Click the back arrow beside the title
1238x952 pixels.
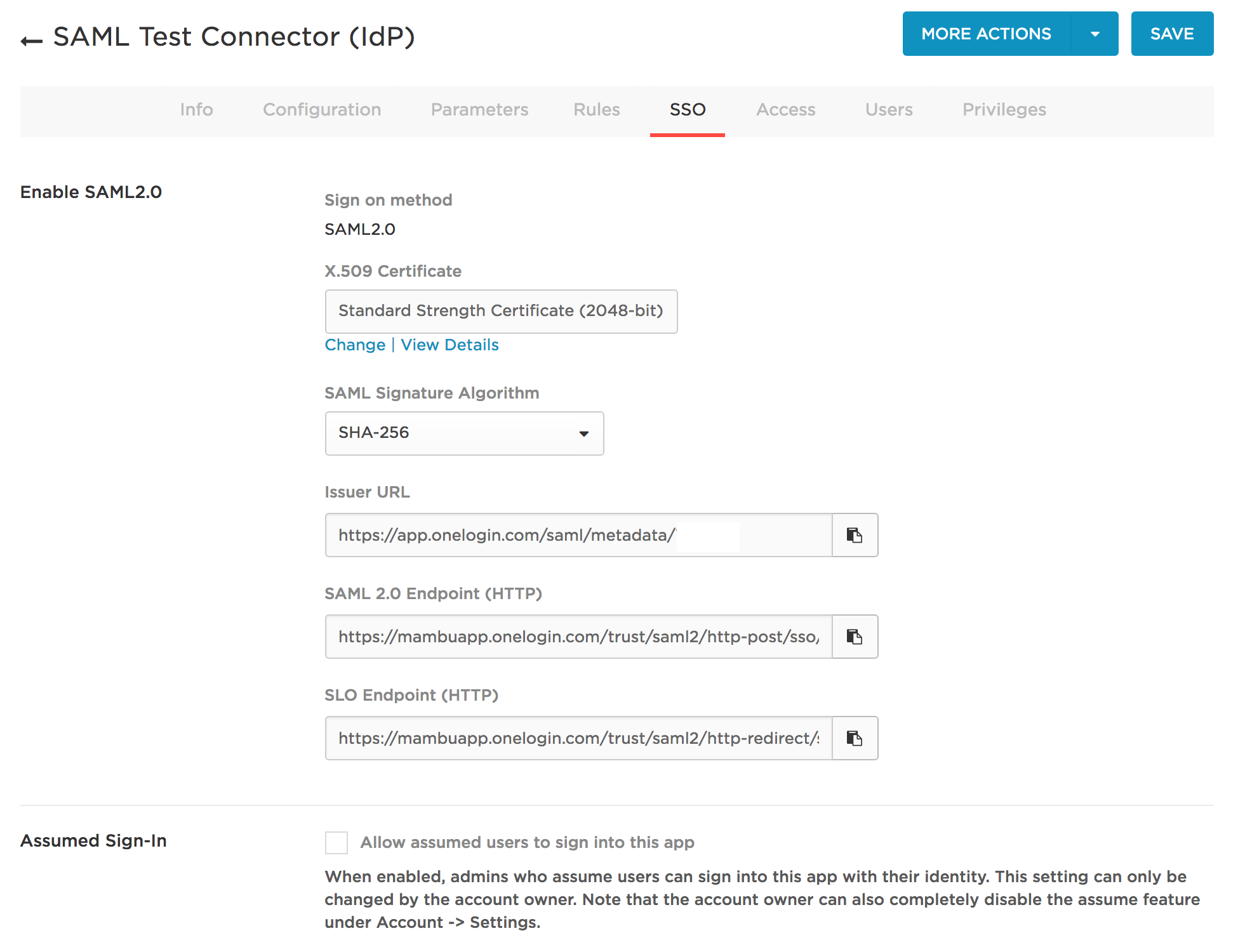pos(31,41)
